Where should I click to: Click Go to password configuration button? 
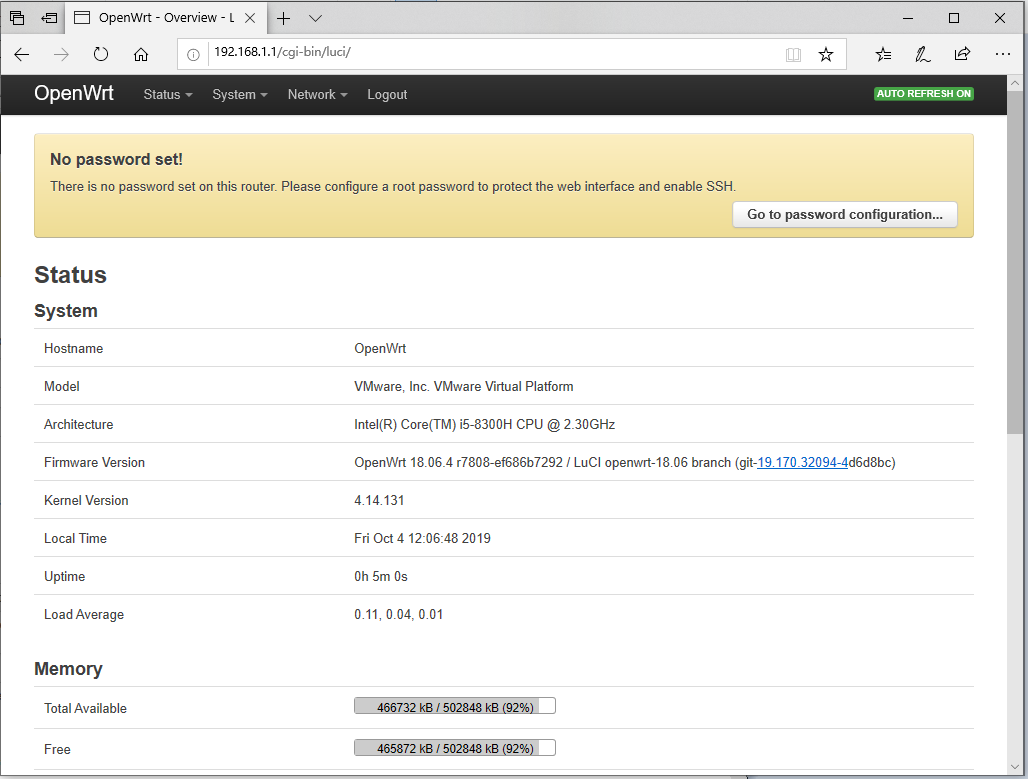click(844, 214)
